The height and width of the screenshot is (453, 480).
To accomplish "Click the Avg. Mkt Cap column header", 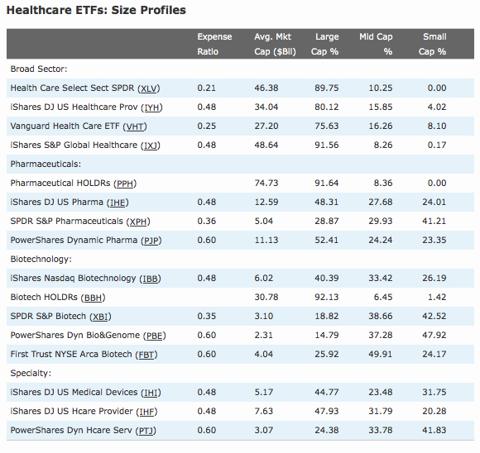I will coord(275,44).
